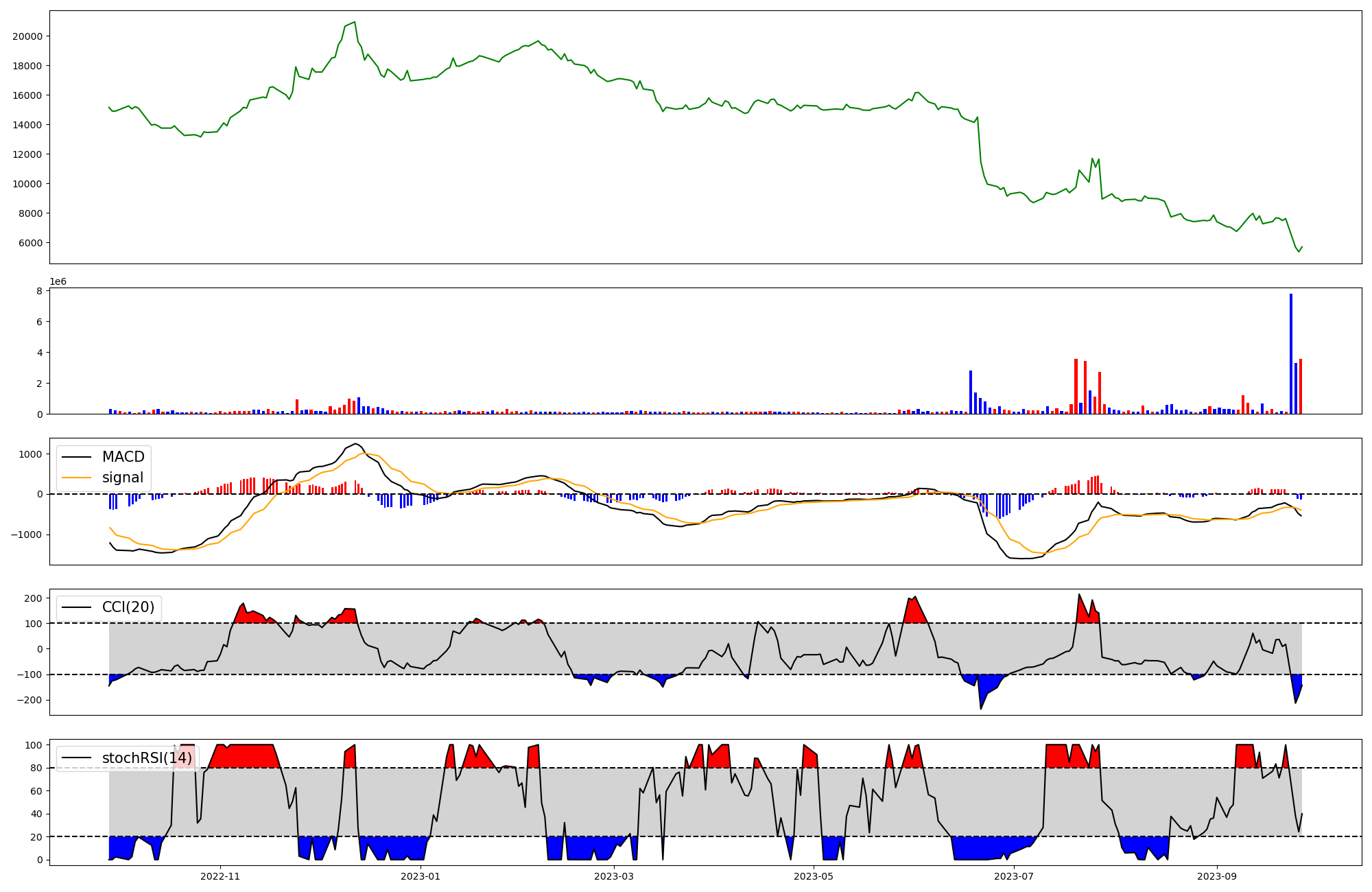The image size is (1372, 892).
Task: Click the black MACD legend line sample
Action: [77, 457]
